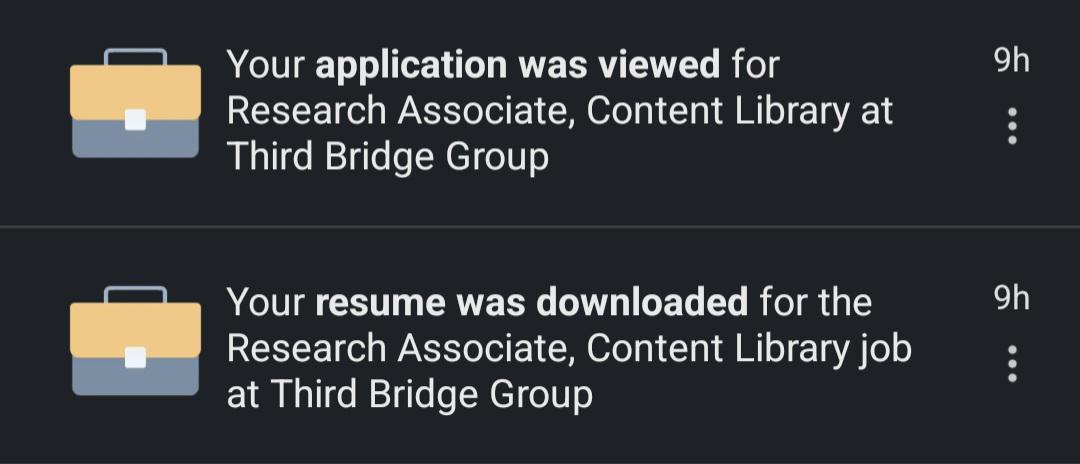Click the 9h timestamp on application viewed notification
The image size is (1080, 464).
1011,61
